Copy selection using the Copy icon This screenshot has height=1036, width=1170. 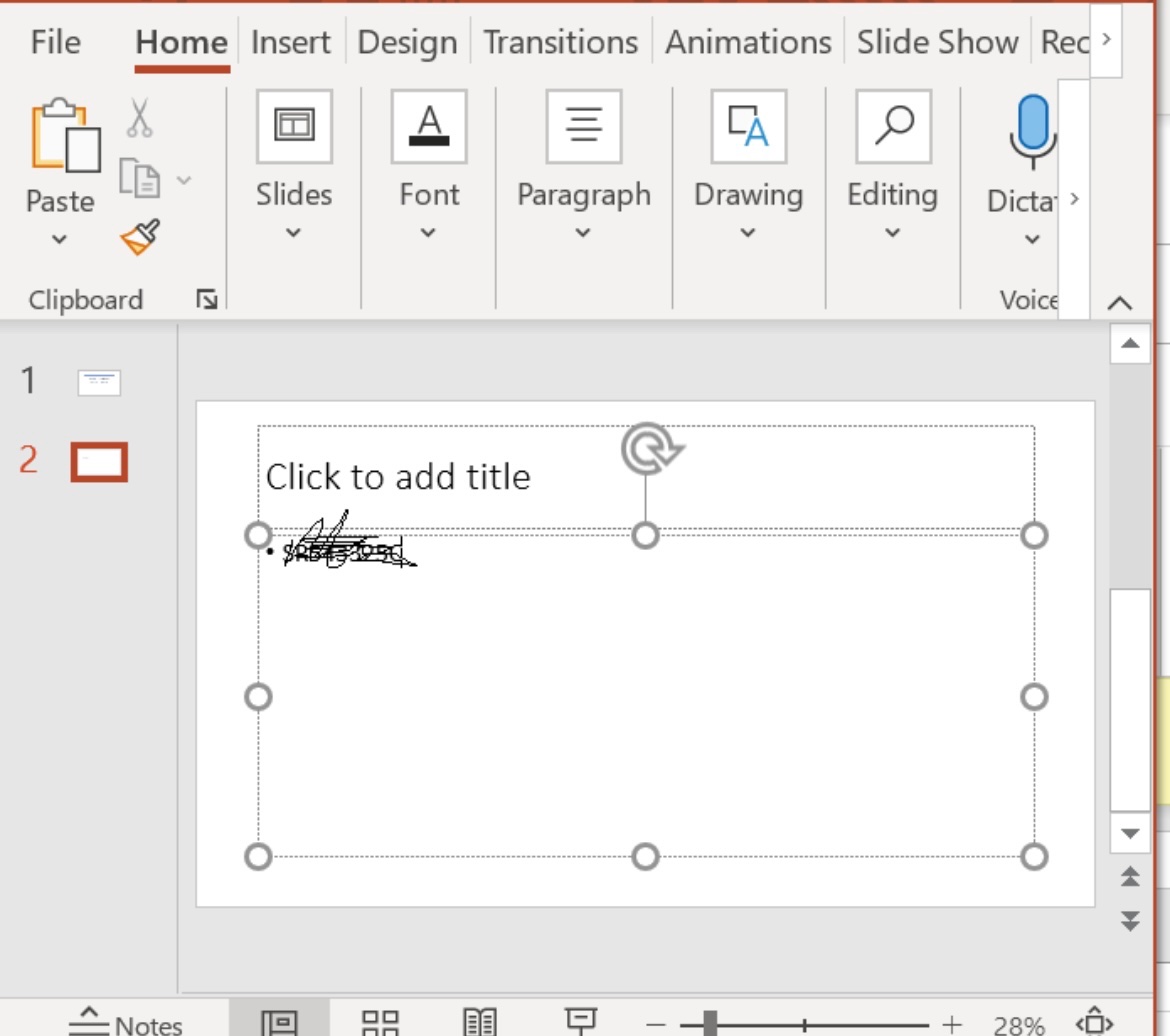point(140,178)
